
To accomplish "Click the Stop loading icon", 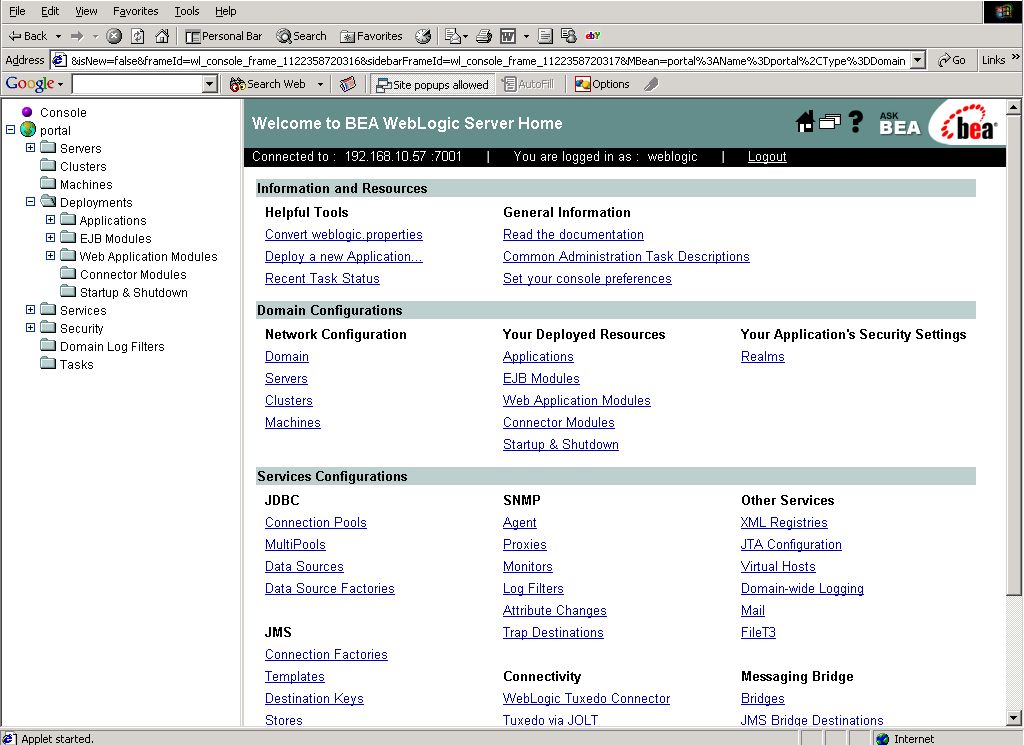I will coord(114,36).
